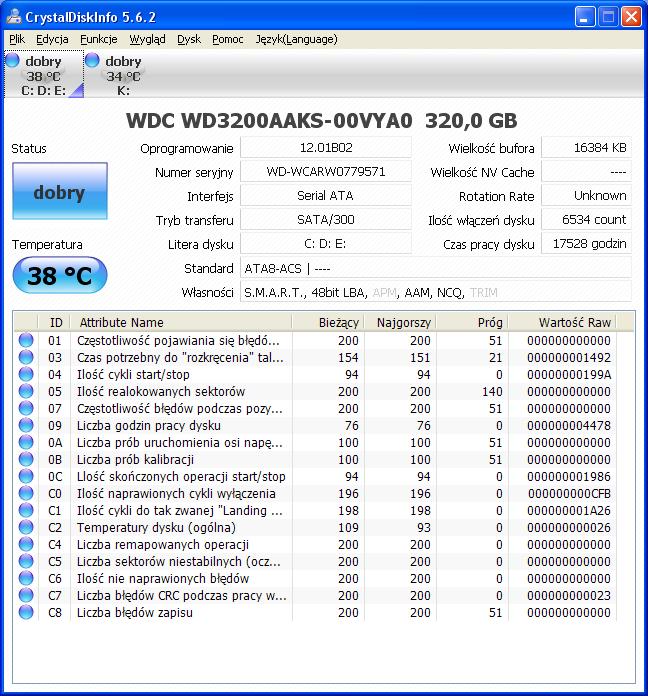Viewport: 648px width, 696px height.
Task: Click the blue dobry status button
Action: point(59,191)
